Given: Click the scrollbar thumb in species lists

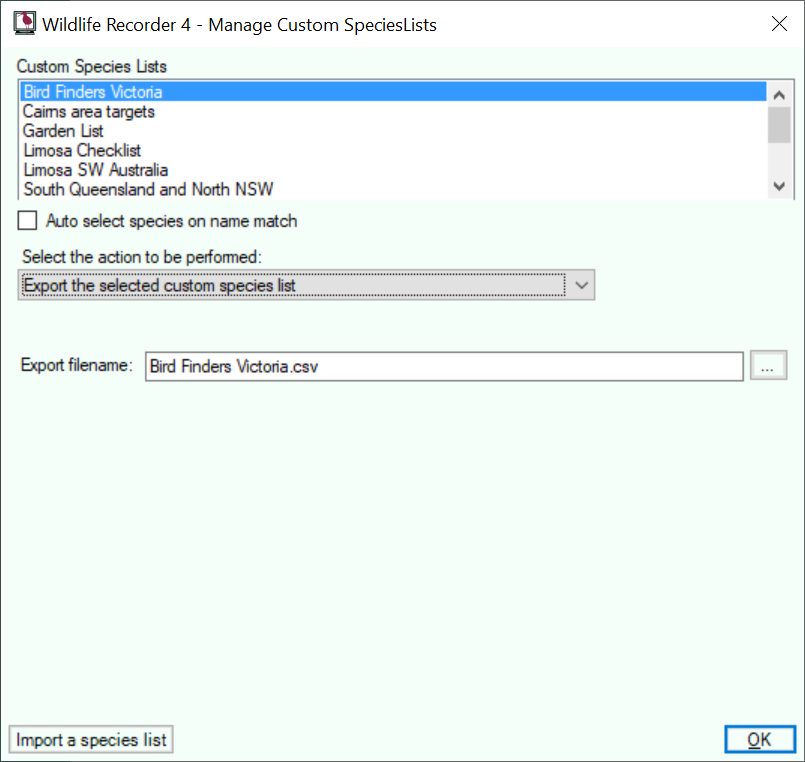Looking at the screenshot, I should [779, 125].
